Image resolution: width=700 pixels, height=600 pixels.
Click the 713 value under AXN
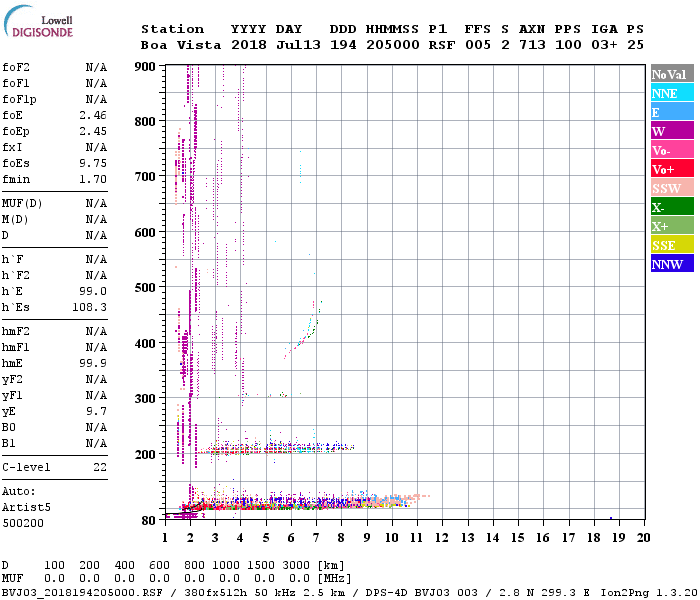532,45
